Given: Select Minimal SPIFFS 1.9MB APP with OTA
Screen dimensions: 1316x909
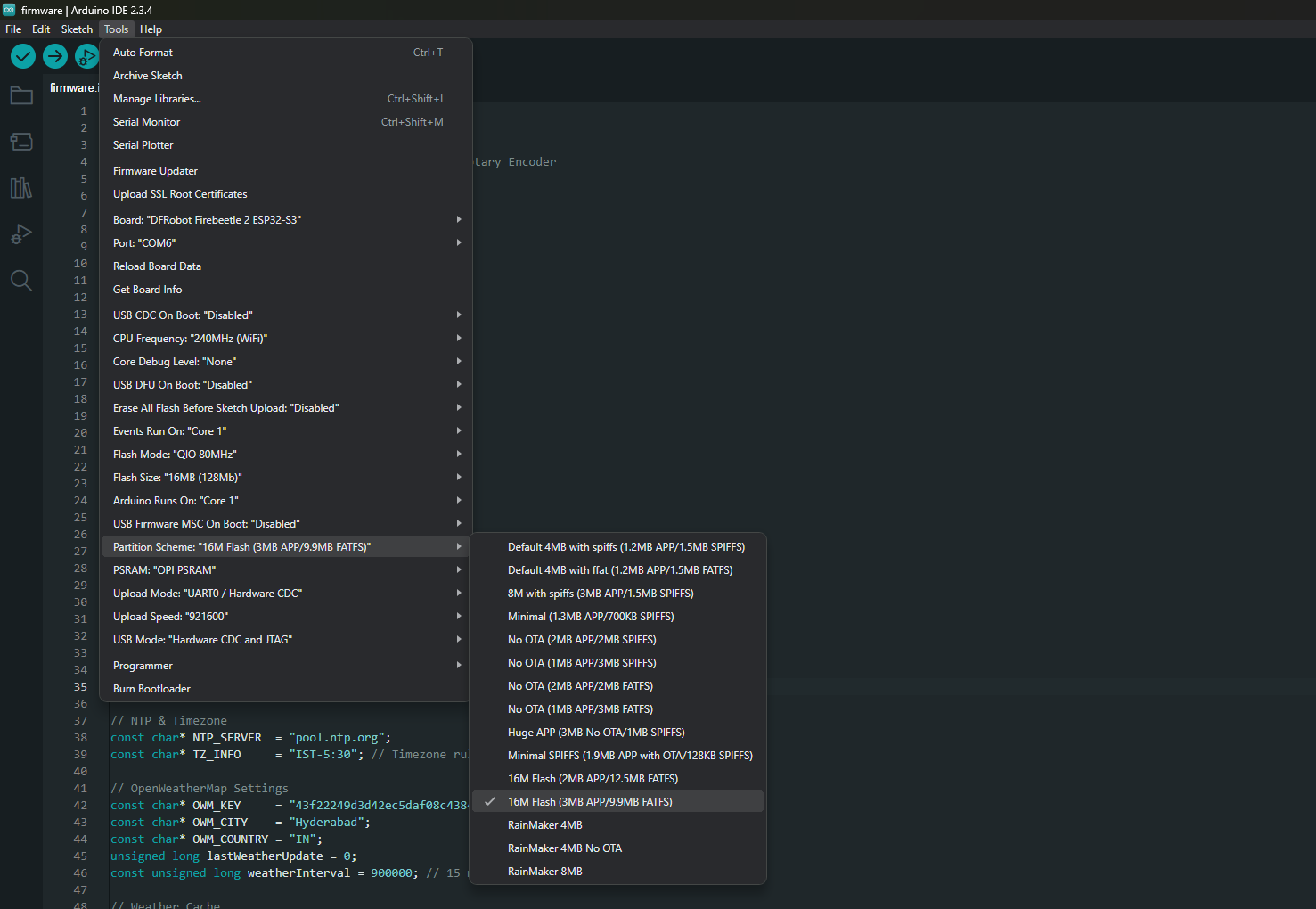Looking at the screenshot, I should pos(618,756).
